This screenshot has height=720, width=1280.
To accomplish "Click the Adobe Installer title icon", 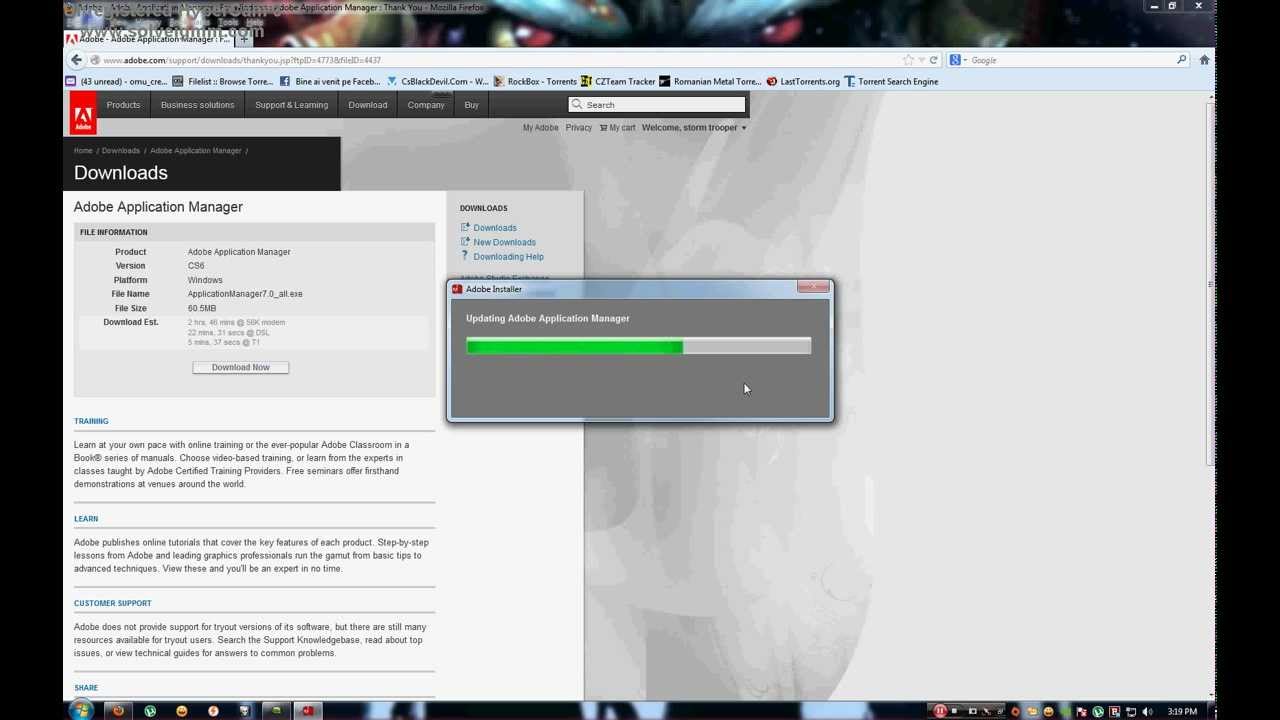I will coord(457,289).
